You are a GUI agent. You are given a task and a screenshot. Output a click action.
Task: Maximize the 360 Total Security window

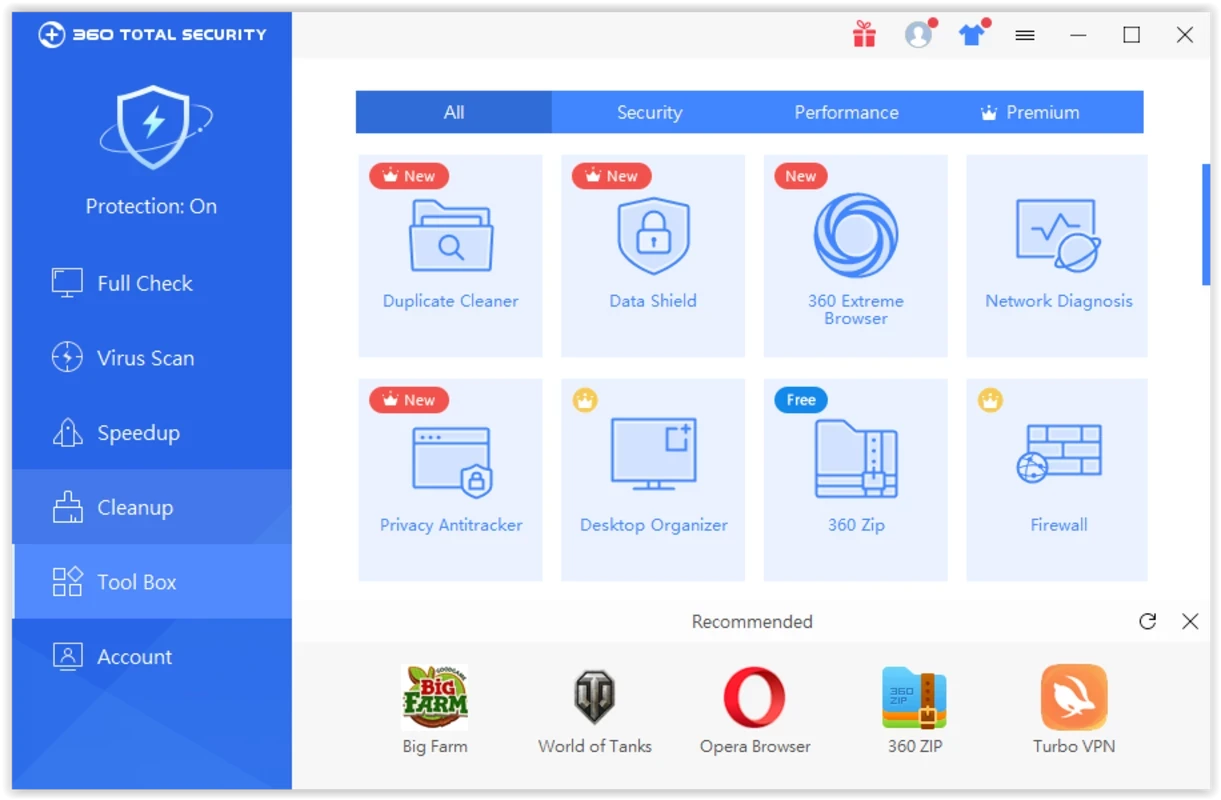coord(1131,35)
